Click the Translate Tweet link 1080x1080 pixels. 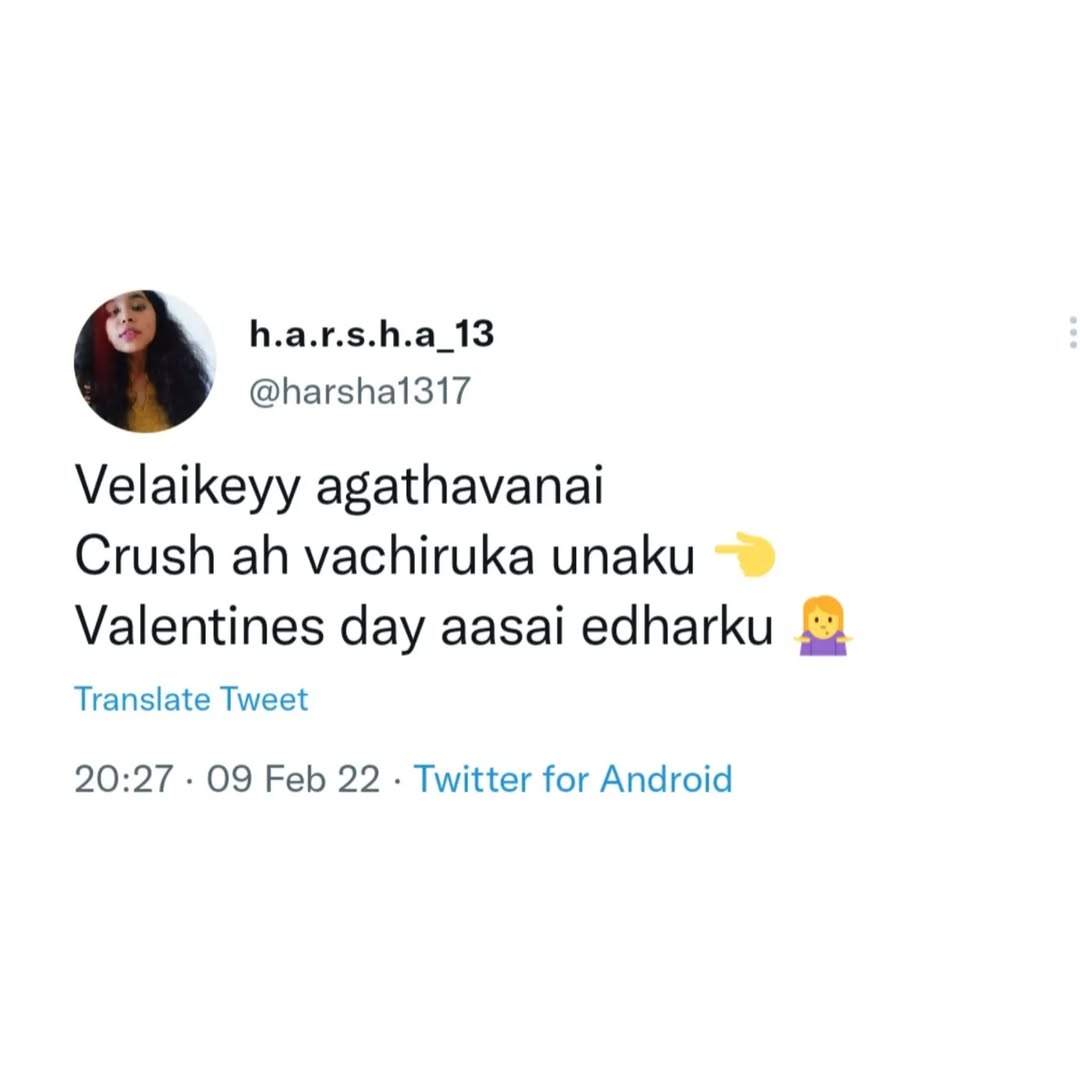tap(191, 699)
